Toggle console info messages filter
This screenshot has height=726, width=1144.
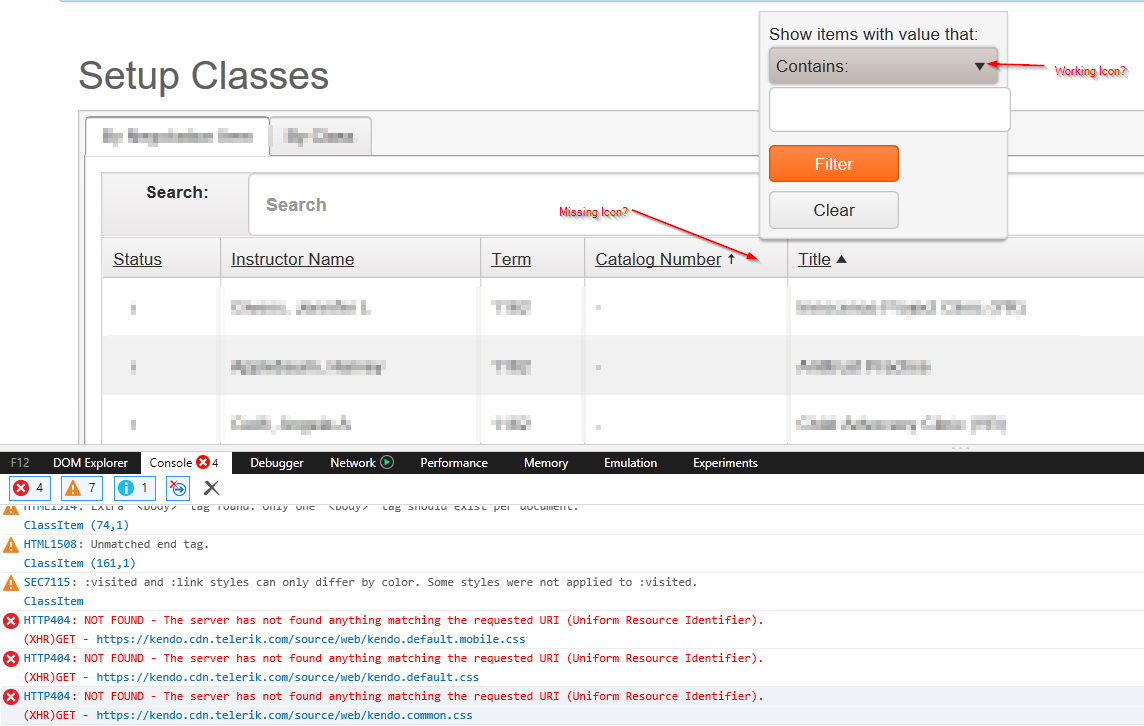click(x=134, y=488)
